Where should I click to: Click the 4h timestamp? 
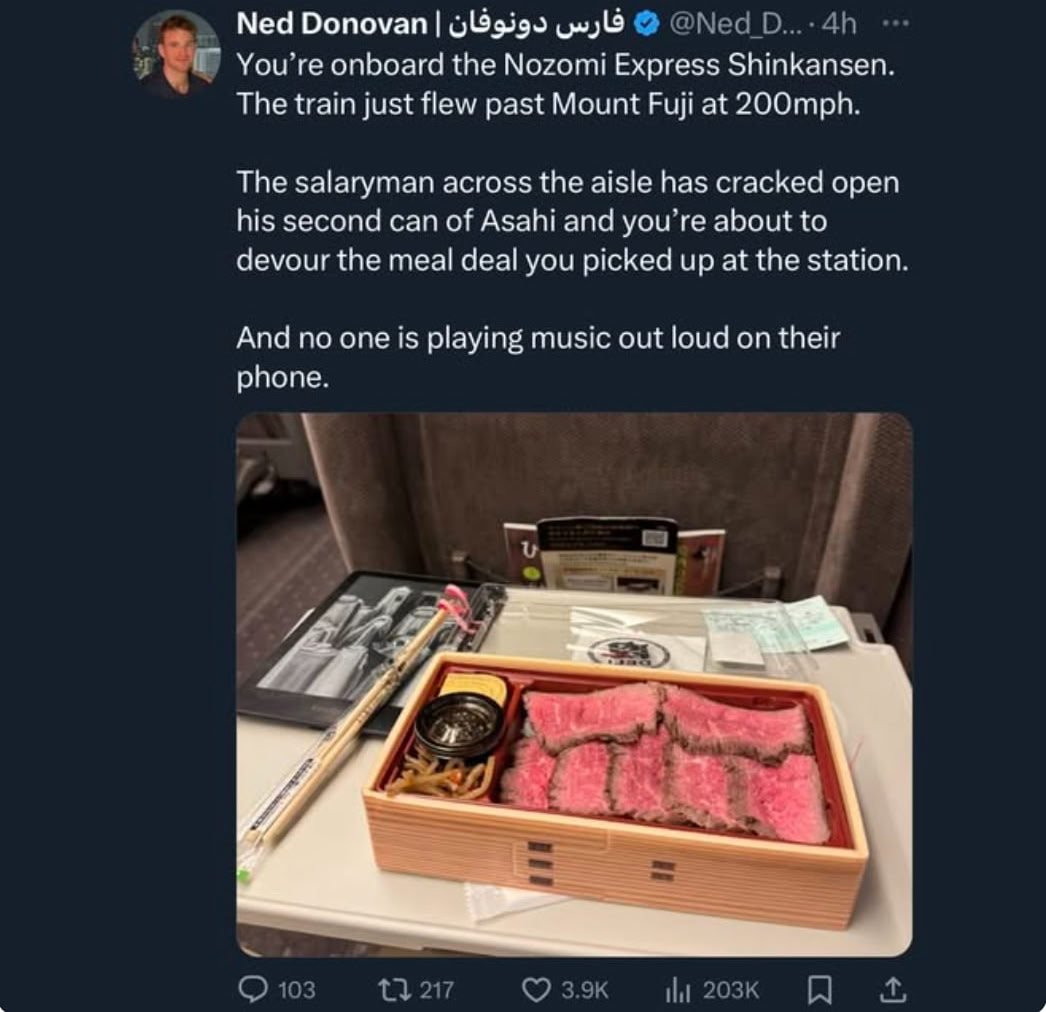[833, 27]
